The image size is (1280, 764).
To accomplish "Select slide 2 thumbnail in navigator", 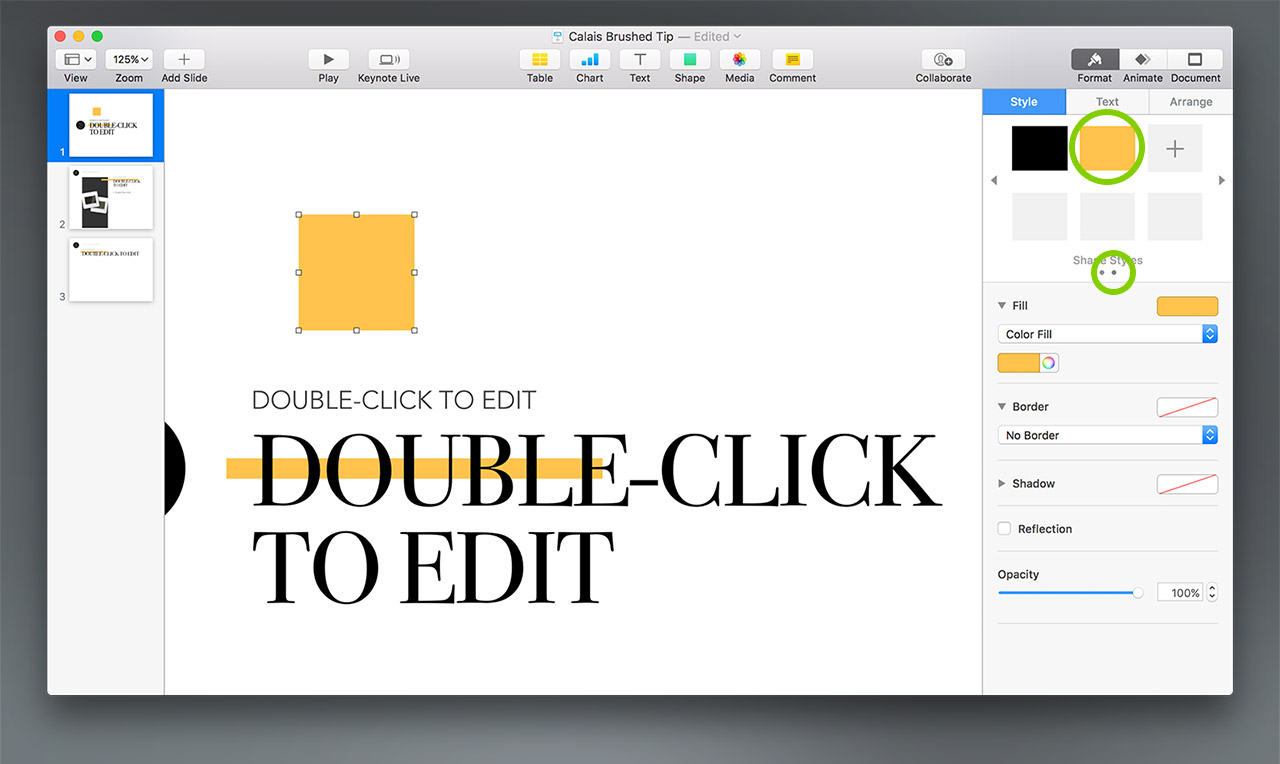I will (111, 197).
